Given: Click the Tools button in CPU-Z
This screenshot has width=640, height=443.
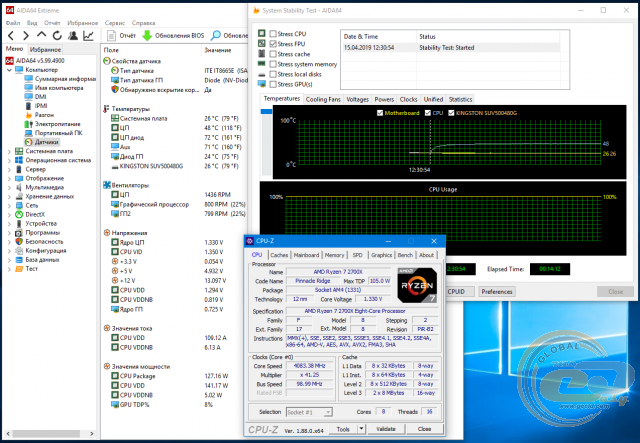Looking at the screenshot, I should 343,429.
